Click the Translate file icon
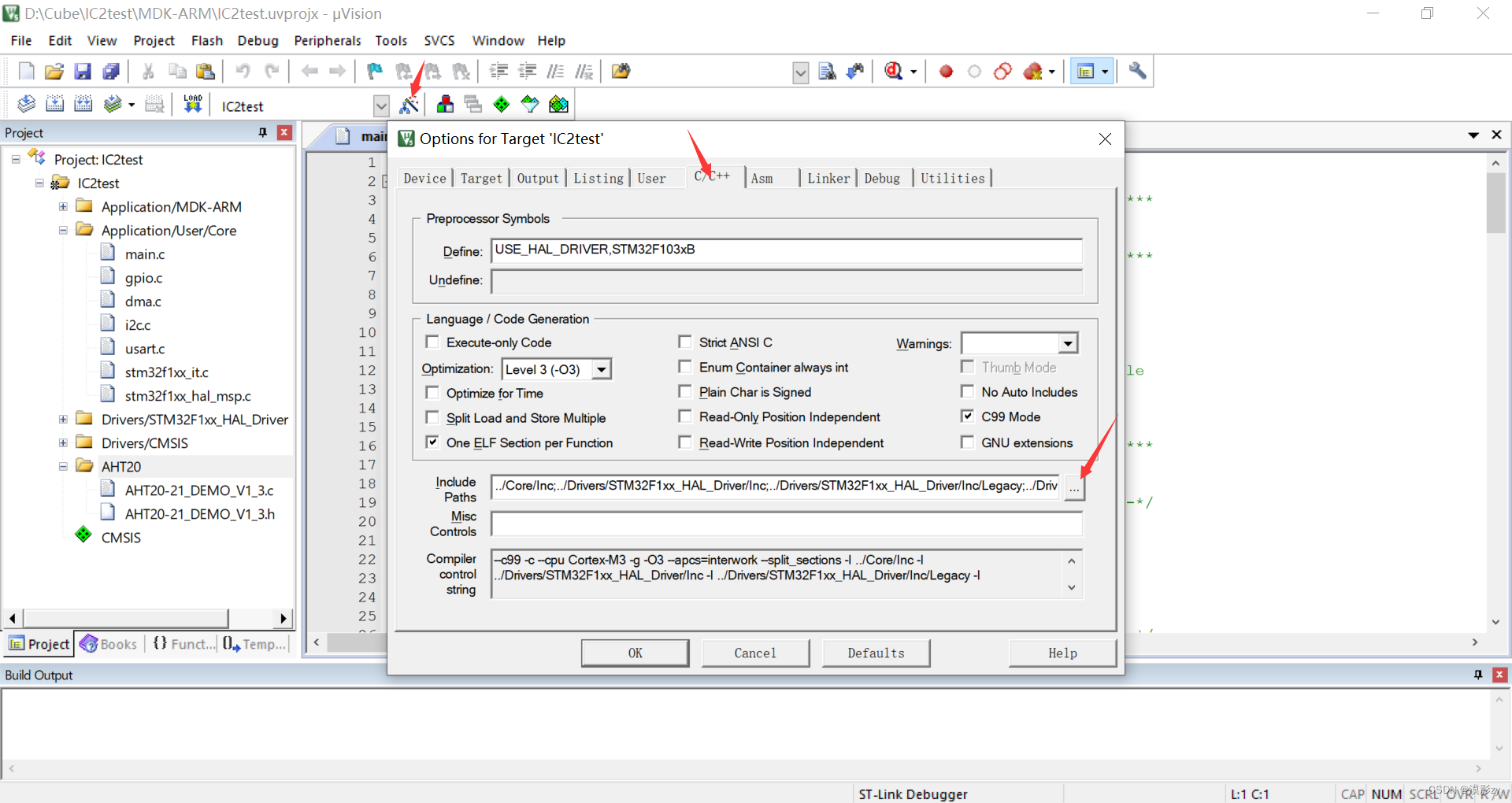This screenshot has height=803, width=1512. point(26,104)
